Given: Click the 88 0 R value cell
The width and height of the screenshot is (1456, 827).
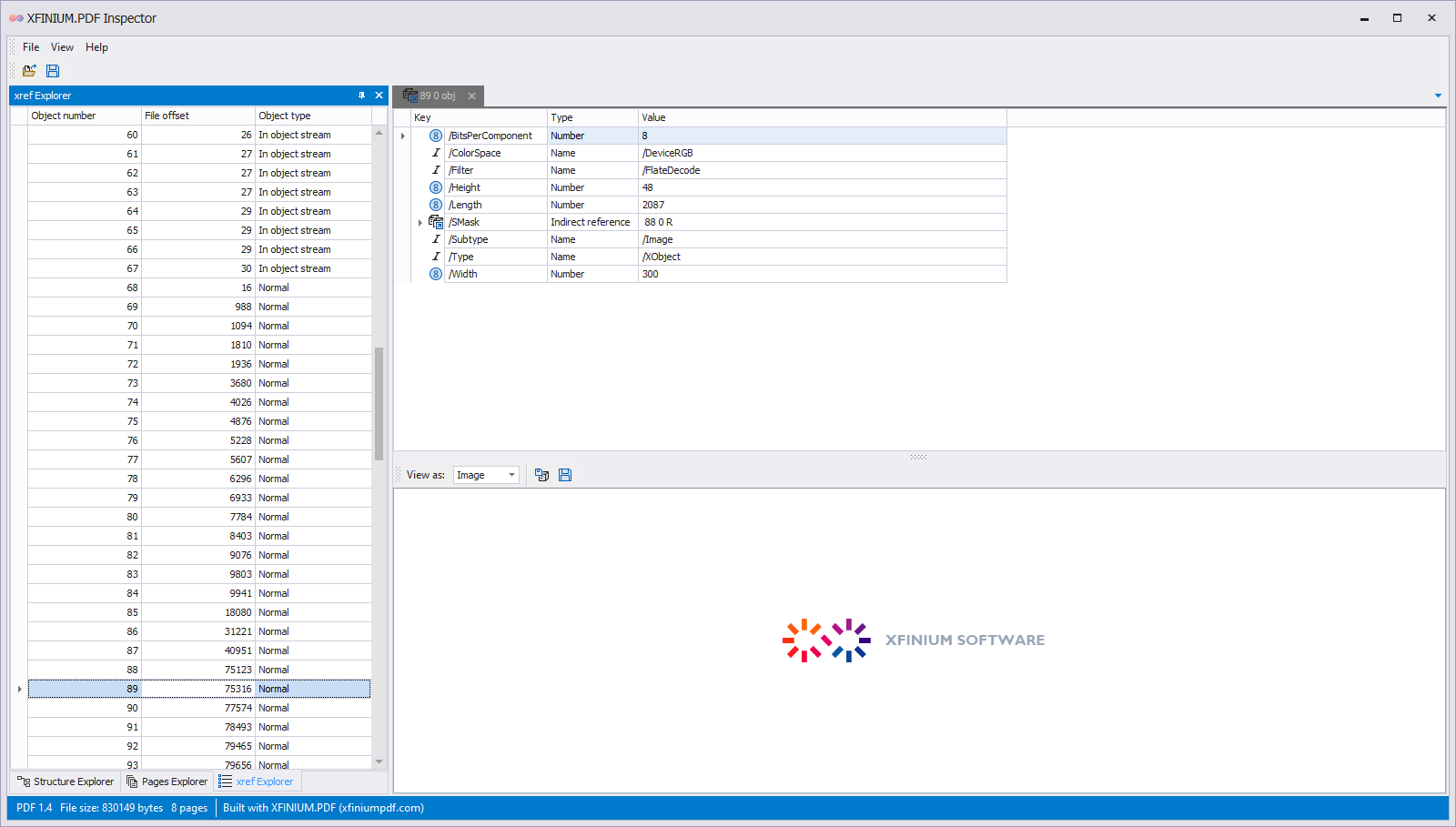Looking at the screenshot, I should pos(823,222).
